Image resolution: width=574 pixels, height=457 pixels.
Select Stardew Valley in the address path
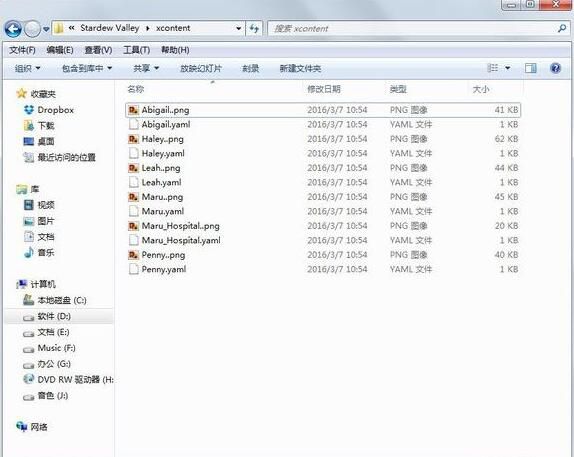pos(109,28)
